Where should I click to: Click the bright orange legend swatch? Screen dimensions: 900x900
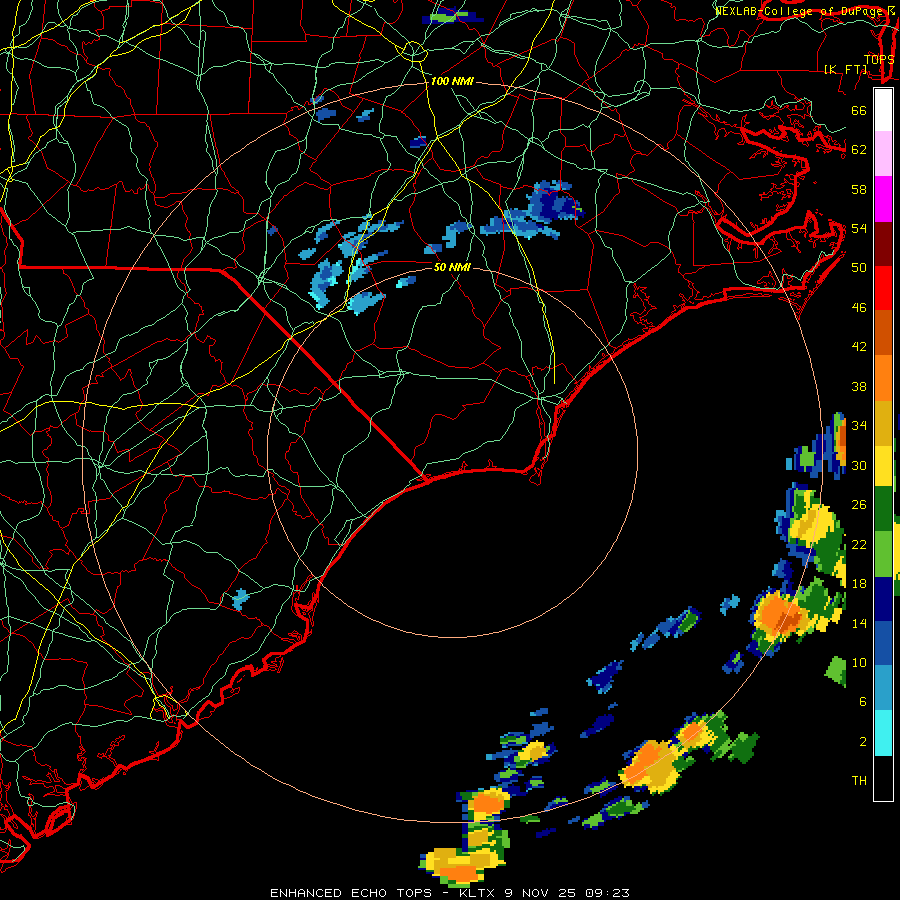pos(883,378)
